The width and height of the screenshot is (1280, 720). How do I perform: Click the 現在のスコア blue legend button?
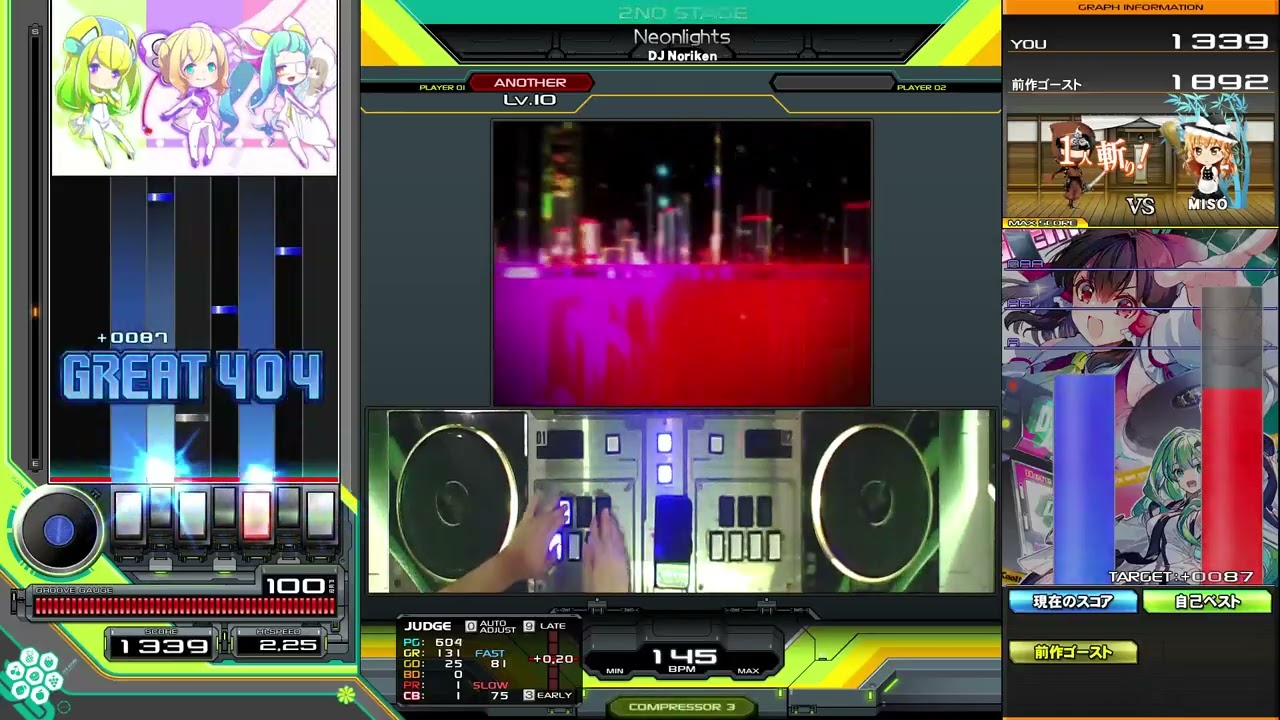click(x=1073, y=601)
